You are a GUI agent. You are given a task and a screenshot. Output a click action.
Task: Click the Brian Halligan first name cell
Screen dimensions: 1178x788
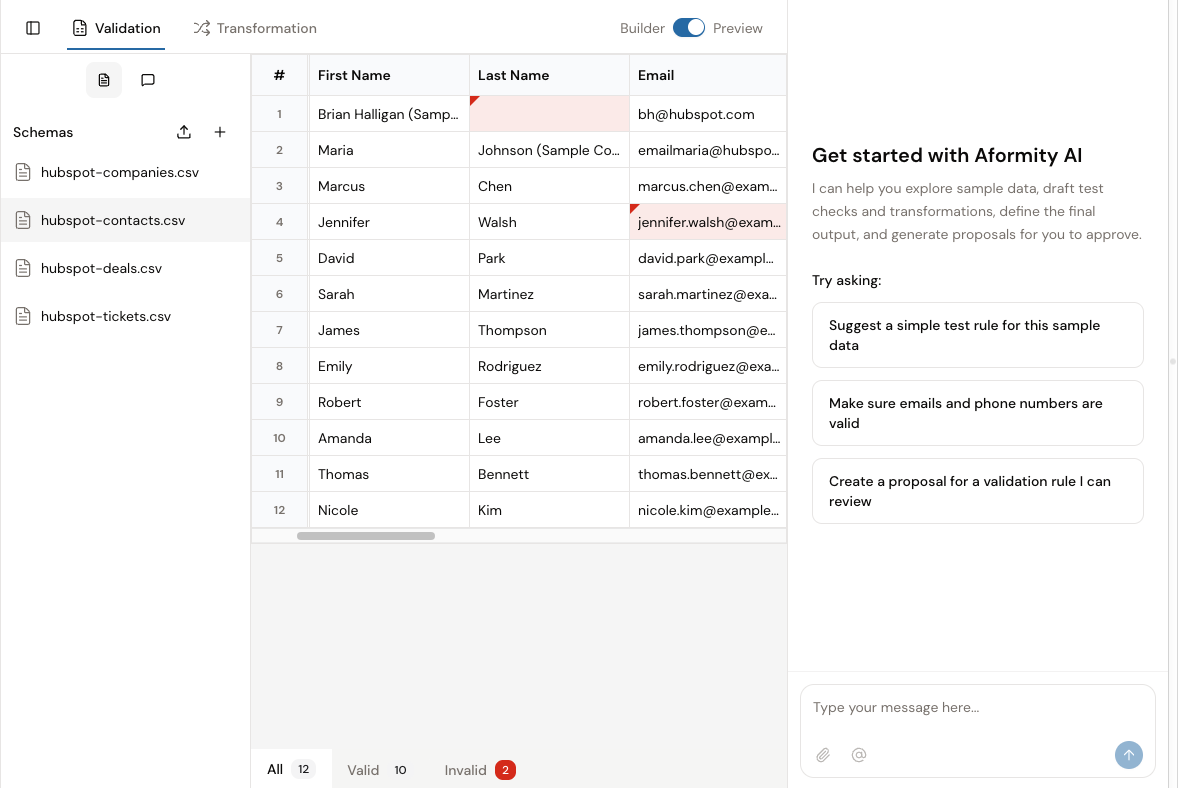[388, 114]
